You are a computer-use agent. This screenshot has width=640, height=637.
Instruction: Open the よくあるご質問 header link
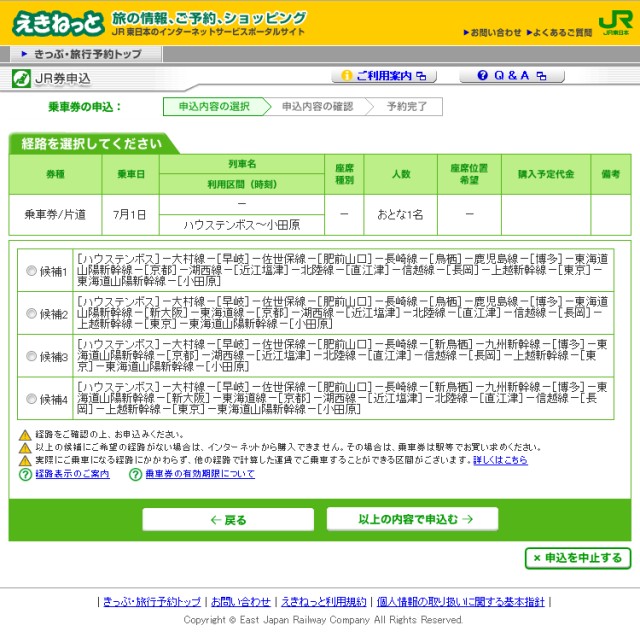click(559, 33)
